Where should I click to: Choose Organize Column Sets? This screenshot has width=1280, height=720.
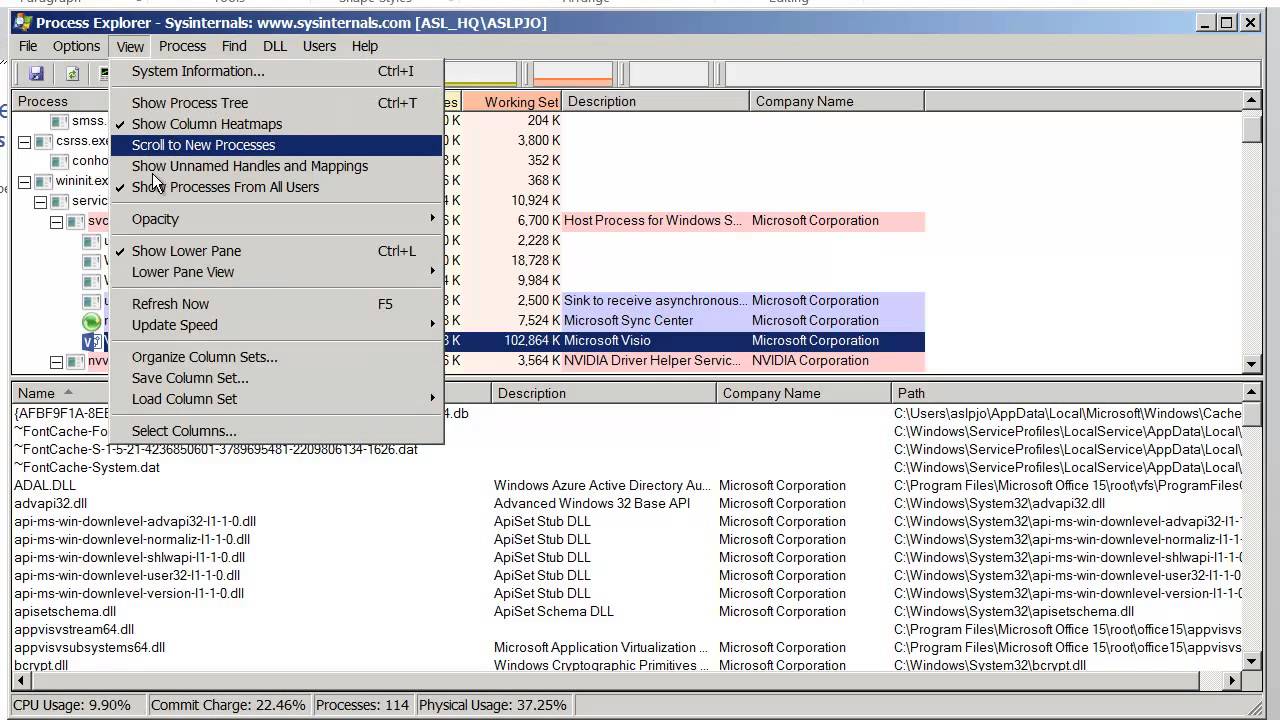click(276, 357)
